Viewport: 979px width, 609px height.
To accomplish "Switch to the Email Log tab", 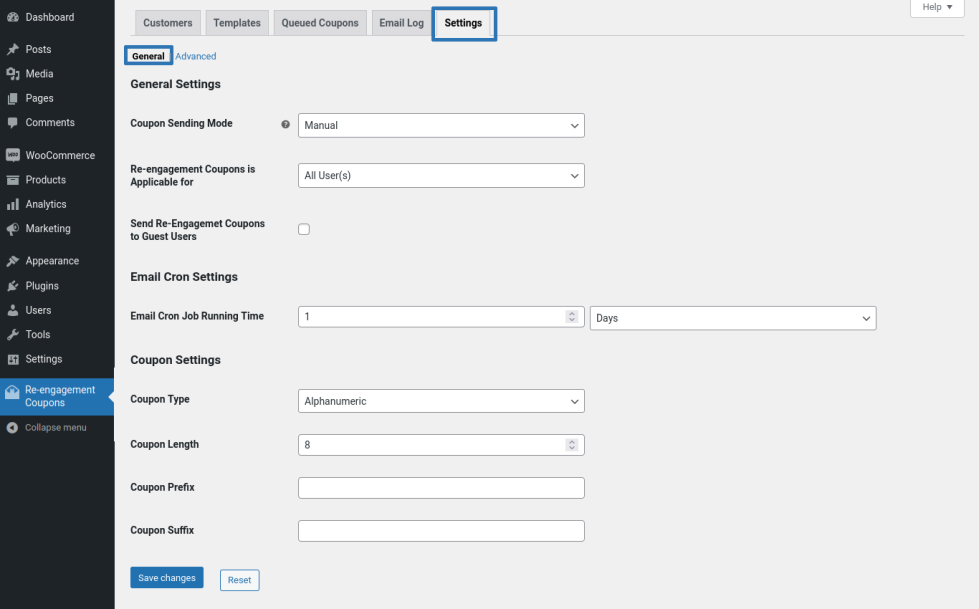I will pyautogui.click(x=401, y=23).
